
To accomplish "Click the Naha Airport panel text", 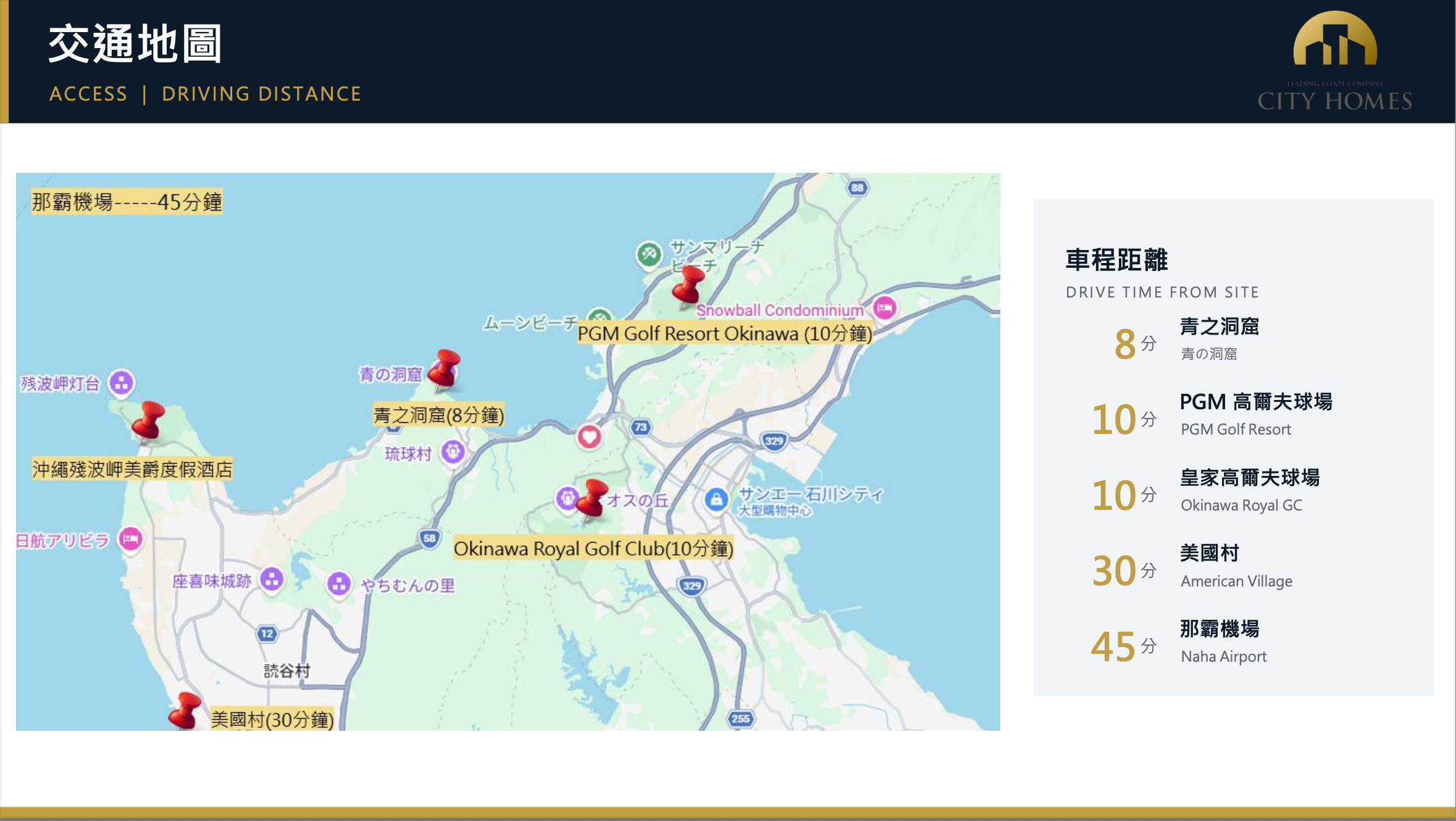I will (x=1224, y=656).
